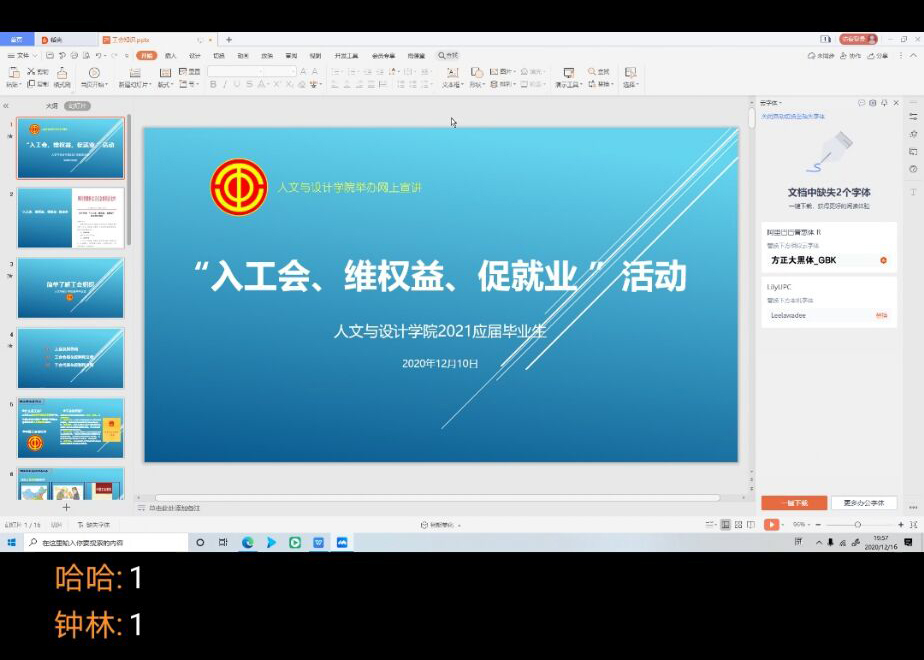Click the Format Painter (格式刷) icon

pos(62,72)
